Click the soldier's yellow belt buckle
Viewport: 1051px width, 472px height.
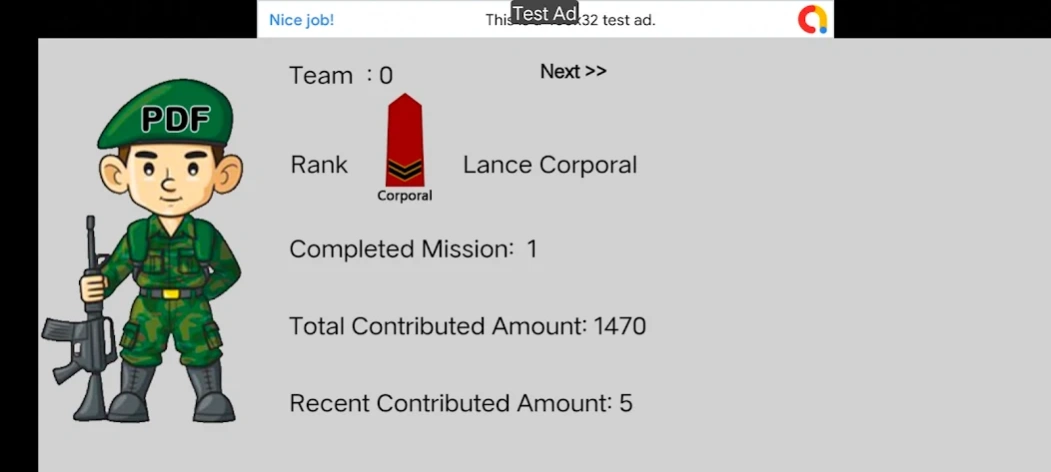click(x=171, y=294)
